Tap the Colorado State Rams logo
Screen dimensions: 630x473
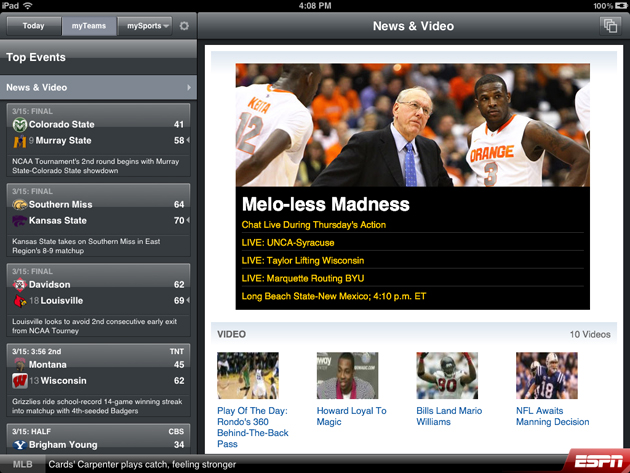click(19, 125)
